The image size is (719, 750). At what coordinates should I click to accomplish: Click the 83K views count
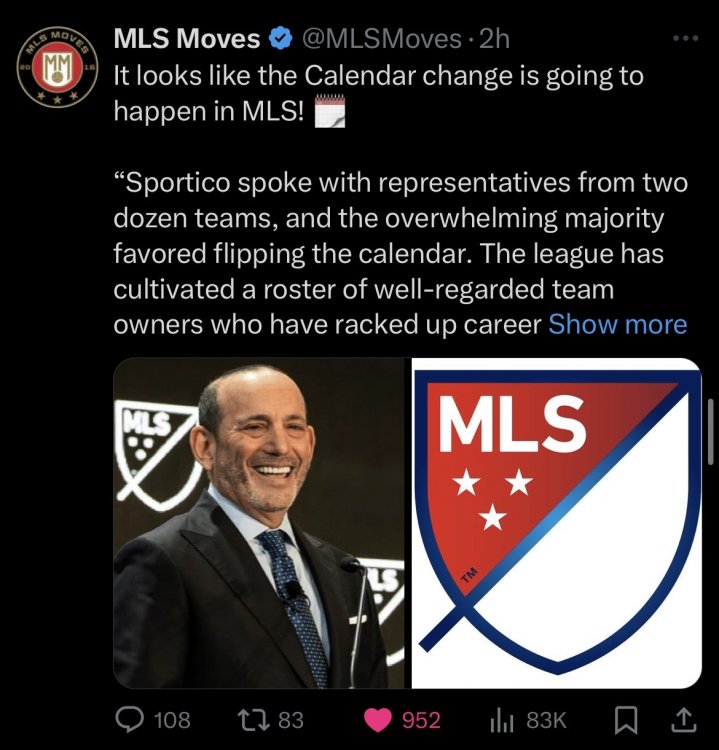coord(546,720)
